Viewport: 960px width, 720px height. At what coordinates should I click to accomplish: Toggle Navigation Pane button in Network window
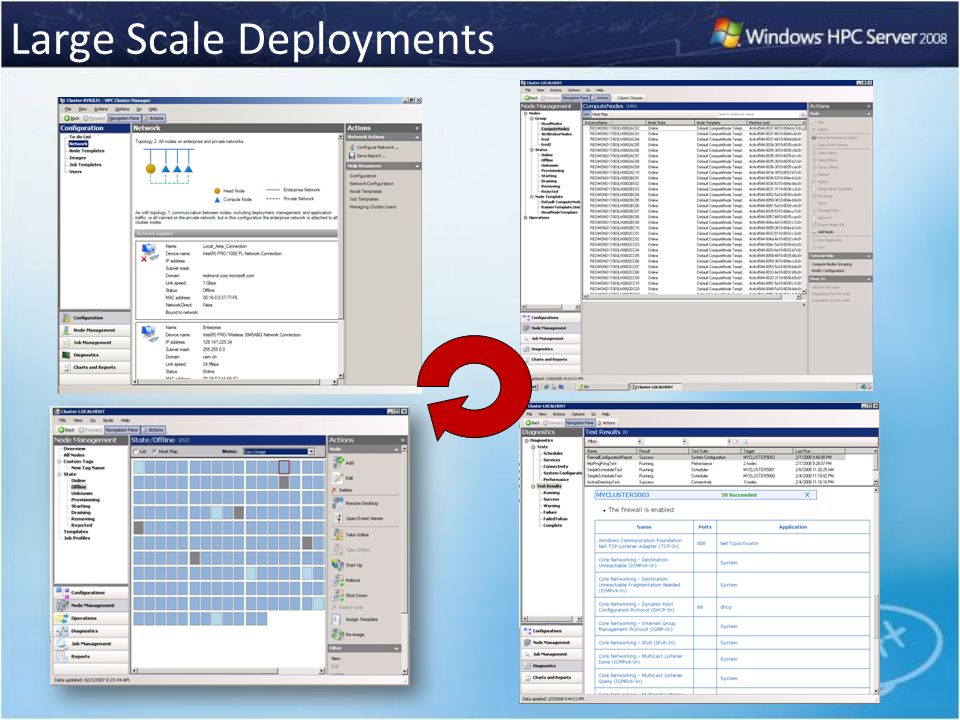(125, 118)
